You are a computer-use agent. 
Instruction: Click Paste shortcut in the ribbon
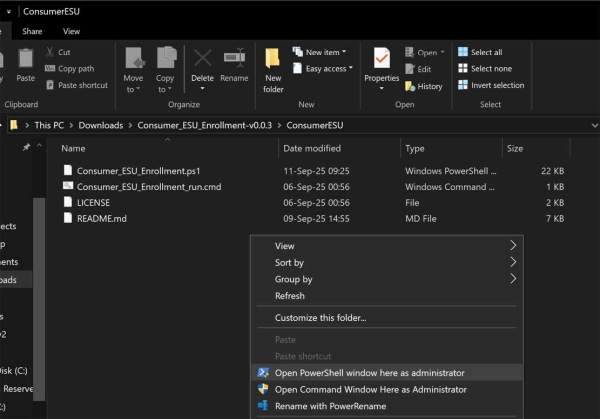point(77,85)
